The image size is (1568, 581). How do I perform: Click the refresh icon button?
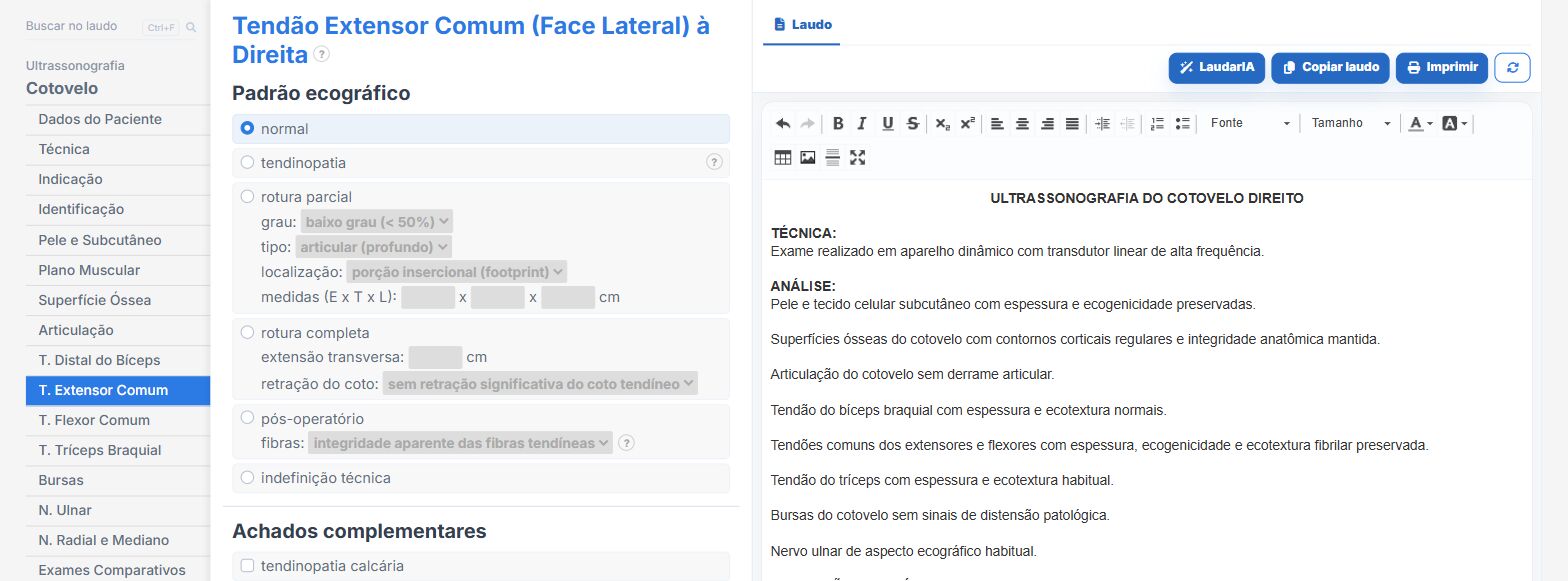pyautogui.click(x=1512, y=68)
